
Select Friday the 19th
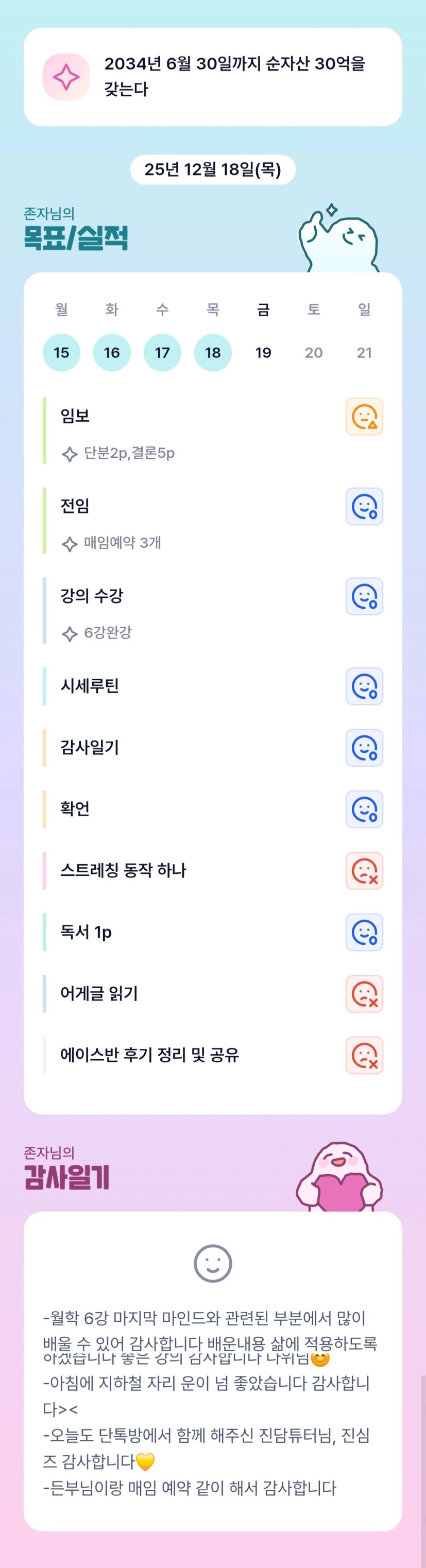point(263,352)
